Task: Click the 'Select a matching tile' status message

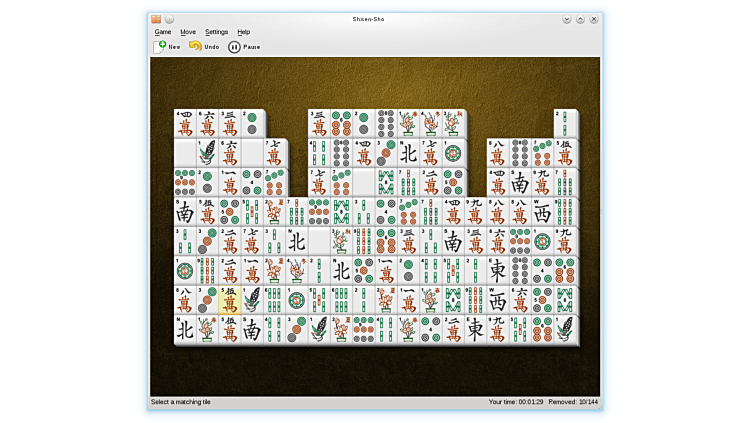Action: pyautogui.click(x=181, y=402)
